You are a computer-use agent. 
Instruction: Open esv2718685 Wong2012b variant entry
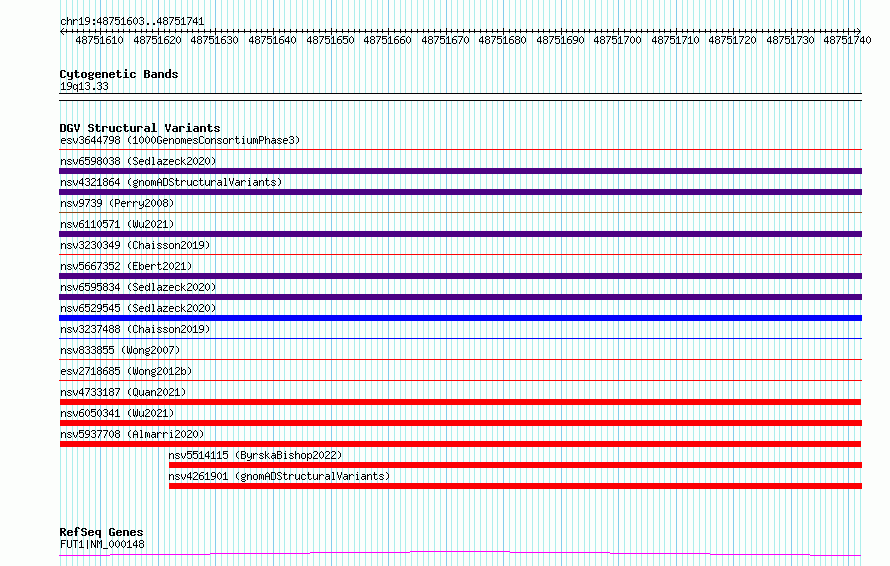(x=126, y=371)
